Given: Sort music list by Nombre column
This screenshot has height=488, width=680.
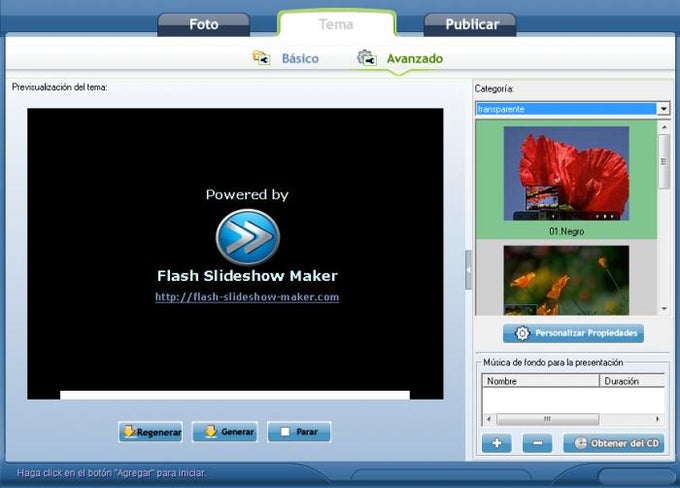Looking at the screenshot, I should [540, 381].
